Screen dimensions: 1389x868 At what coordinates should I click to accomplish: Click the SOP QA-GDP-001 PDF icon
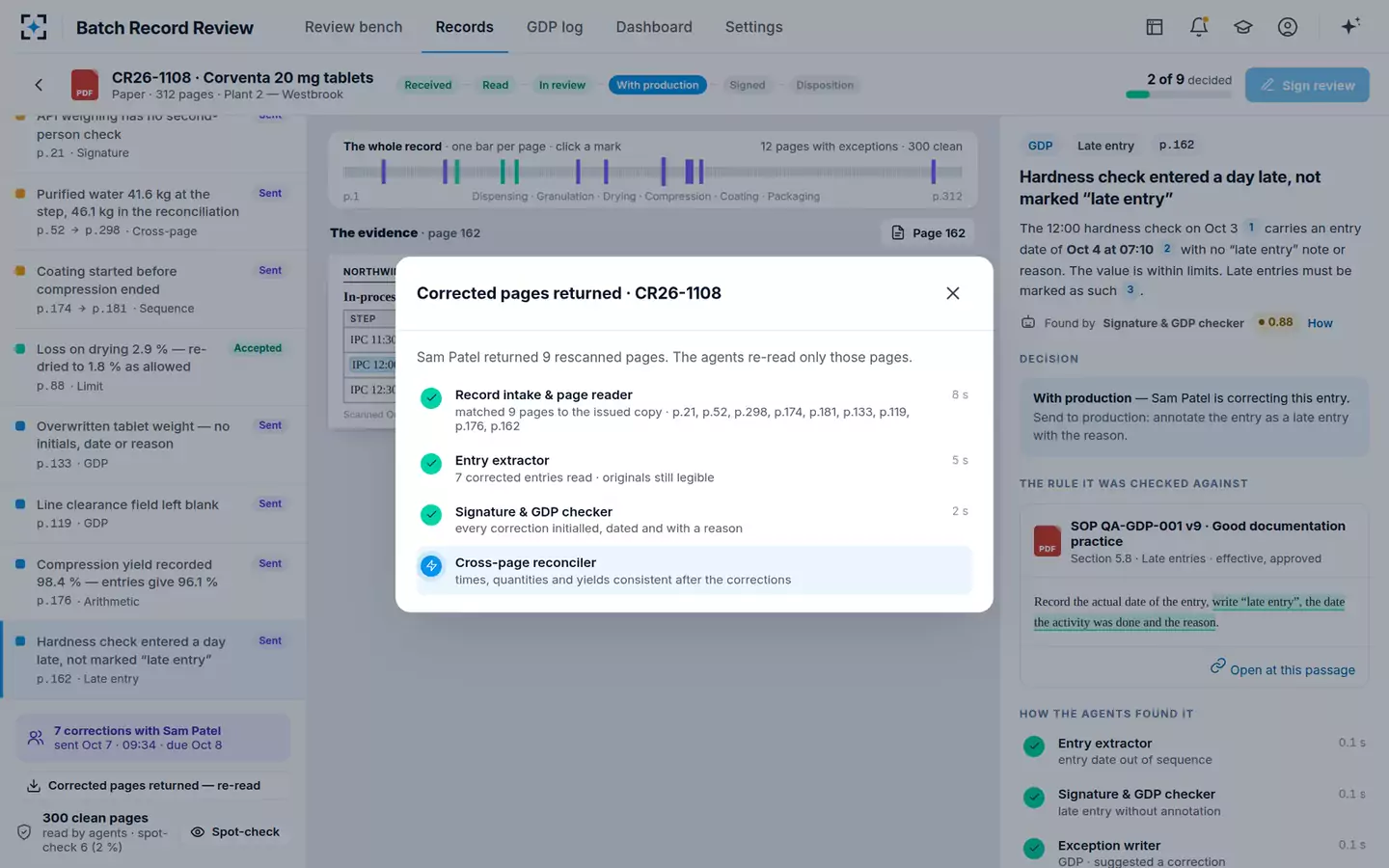[1048, 541]
